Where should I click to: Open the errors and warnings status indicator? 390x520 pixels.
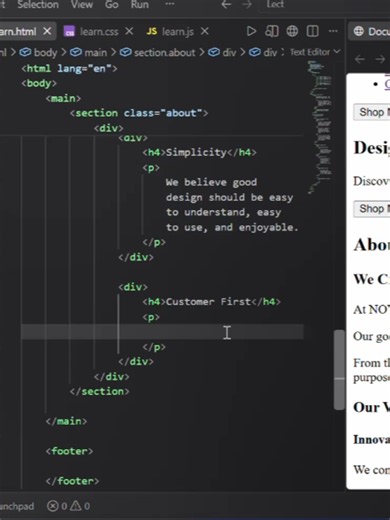(x=69, y=506)
